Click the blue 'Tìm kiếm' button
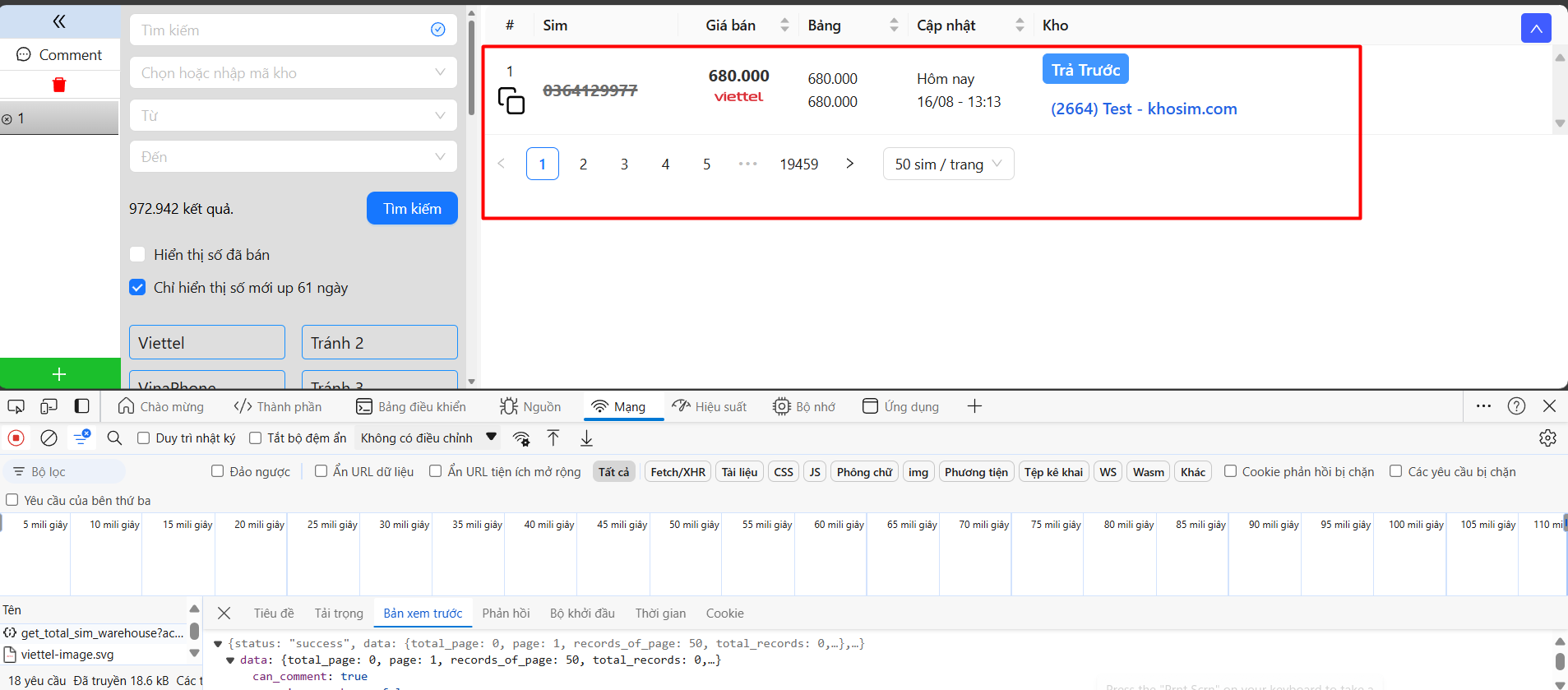This screenshot has height=690, width=1568. [412, 208]
